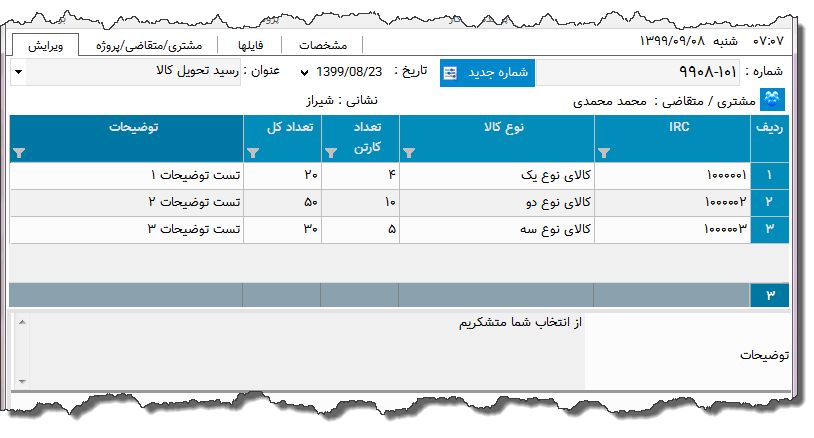Filter the تعداد کل column
The image size is (814, 438).
pos(253,153)
